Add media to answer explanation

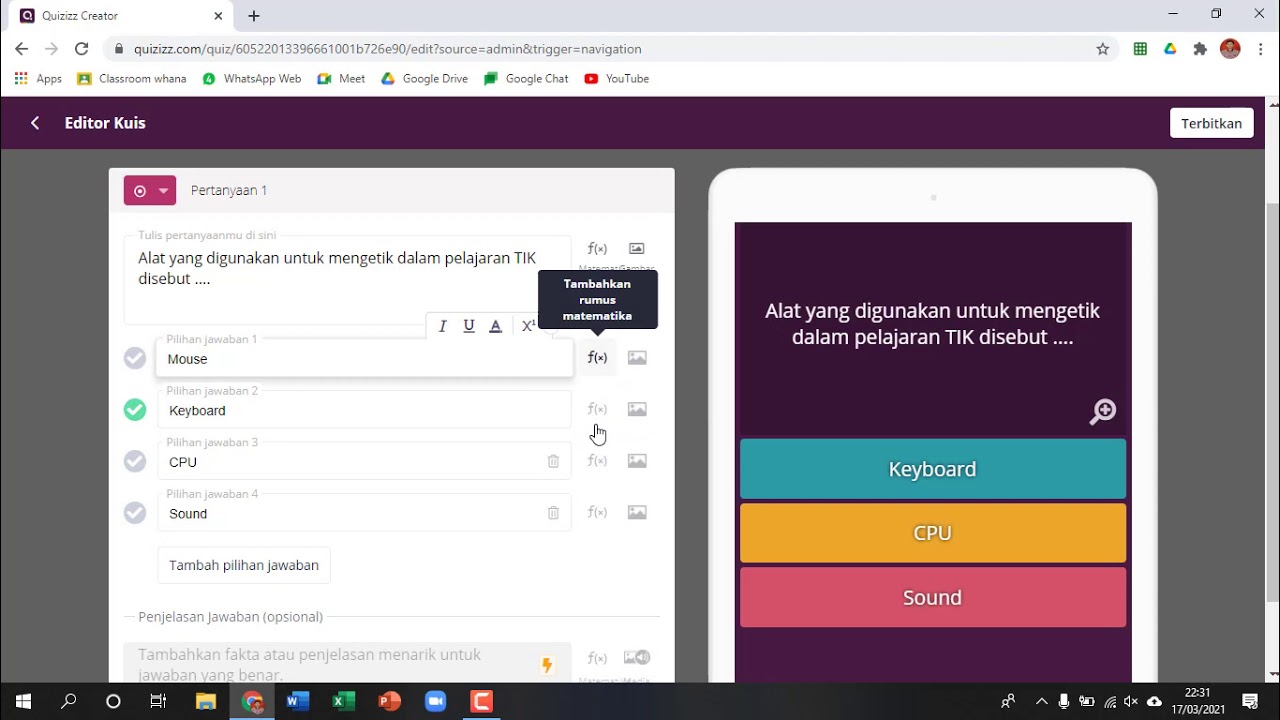pos(637,658)
